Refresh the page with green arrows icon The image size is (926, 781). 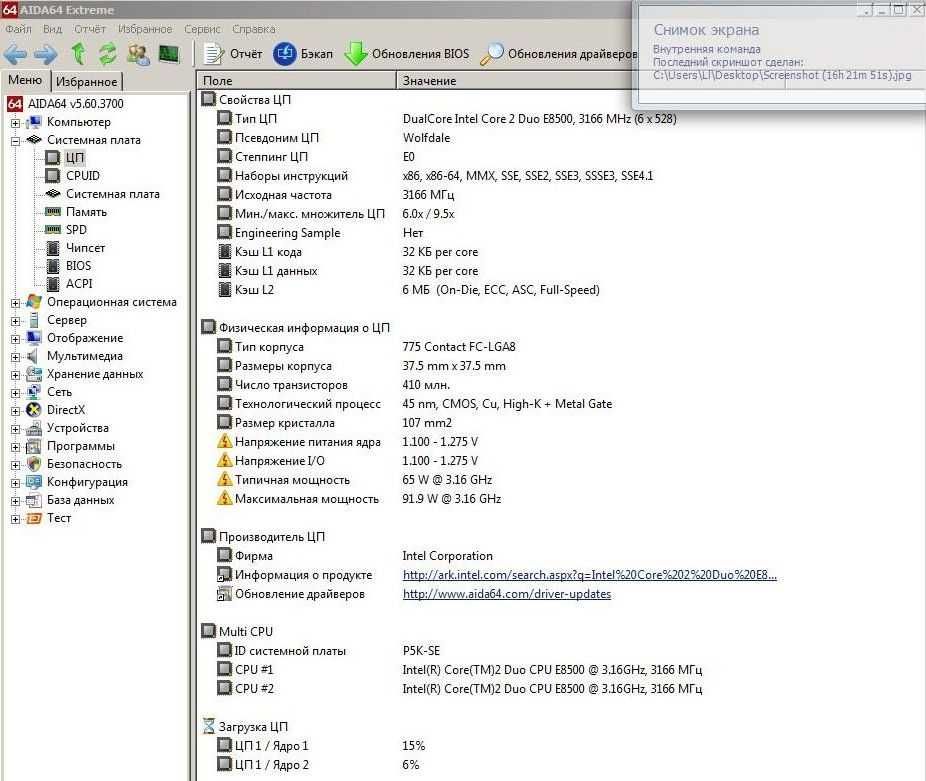pos(107,54)
